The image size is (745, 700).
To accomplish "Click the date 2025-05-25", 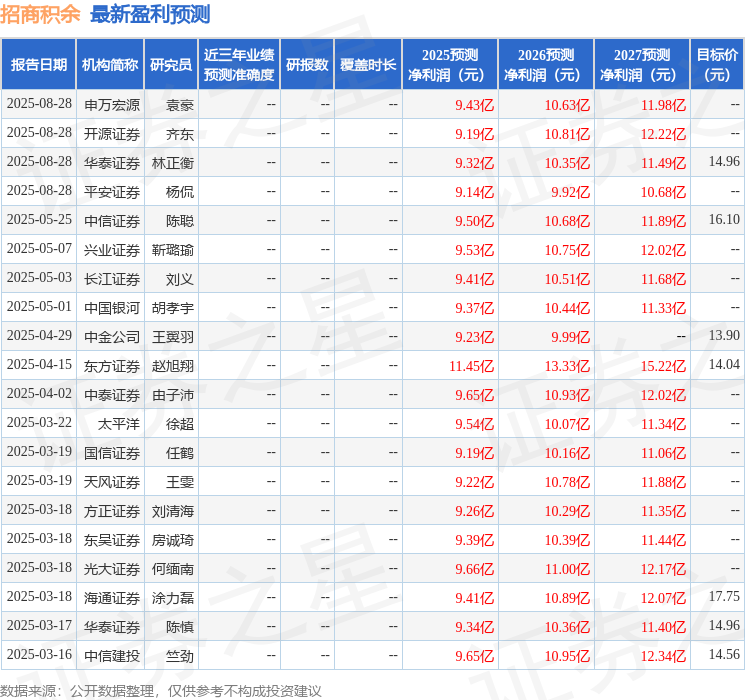I will coord(39,219).
